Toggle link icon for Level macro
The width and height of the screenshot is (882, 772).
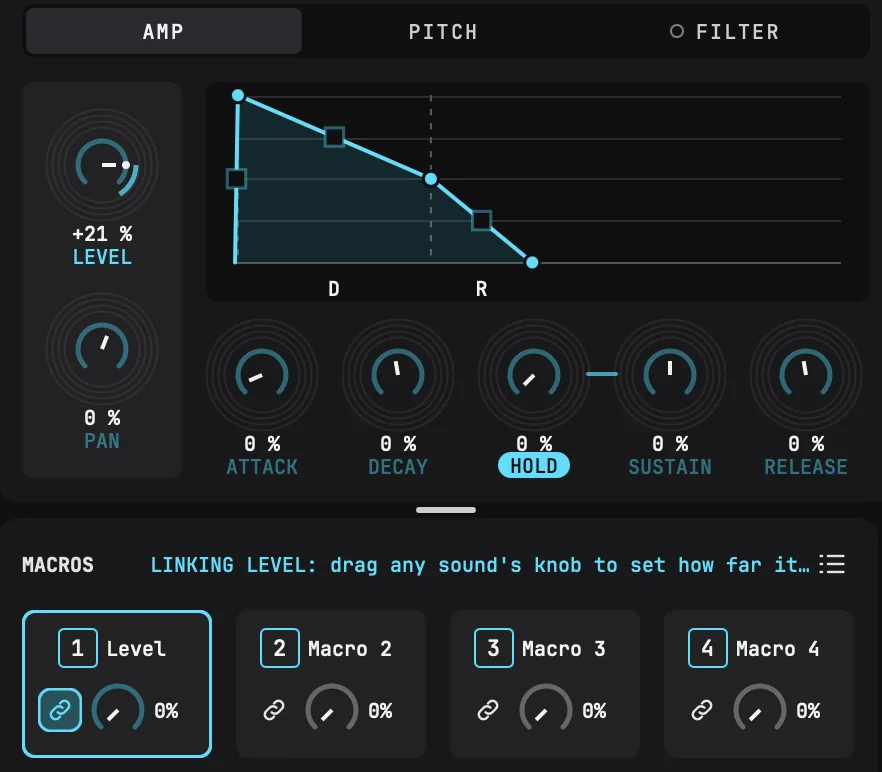[x=60, y=710]
